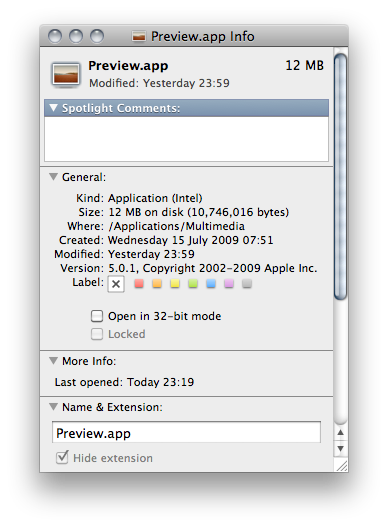The width and height of the screenshot is (388, 527).
Task: Collapse the Name & Extension section
Action: coord(53,407)
